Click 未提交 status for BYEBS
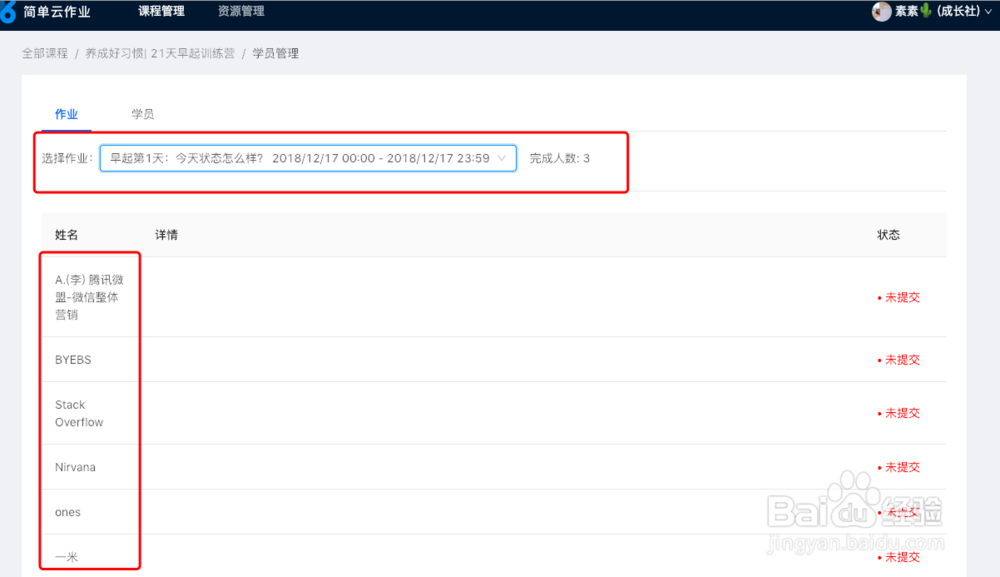 (899, 360)
